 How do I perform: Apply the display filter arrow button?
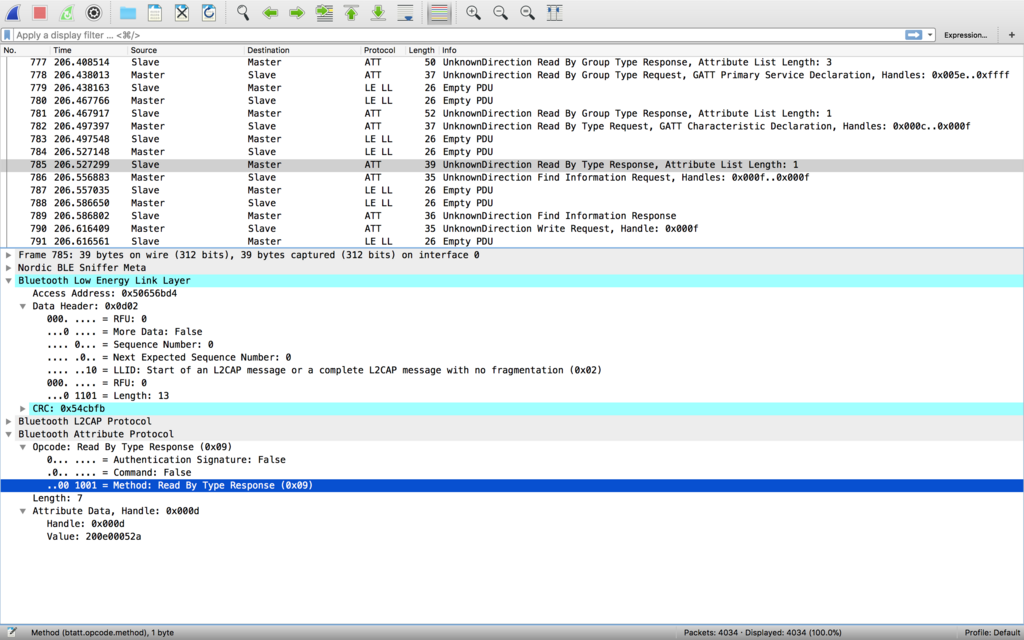coord(914,35)
